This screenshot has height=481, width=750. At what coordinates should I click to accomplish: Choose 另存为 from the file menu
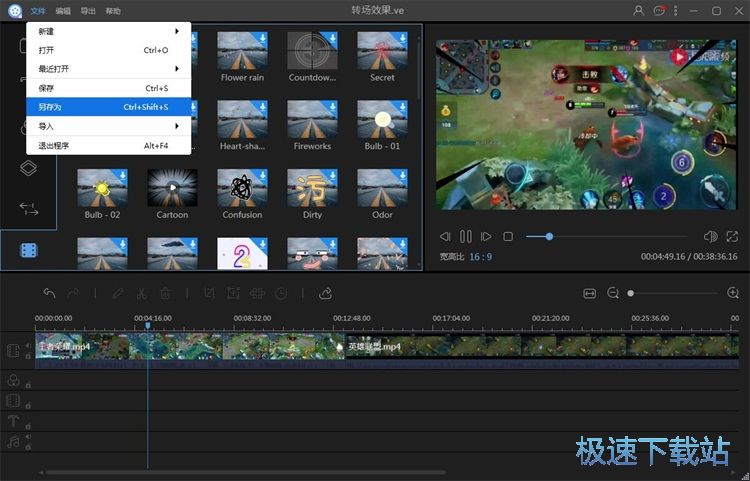tap(109, 107)
